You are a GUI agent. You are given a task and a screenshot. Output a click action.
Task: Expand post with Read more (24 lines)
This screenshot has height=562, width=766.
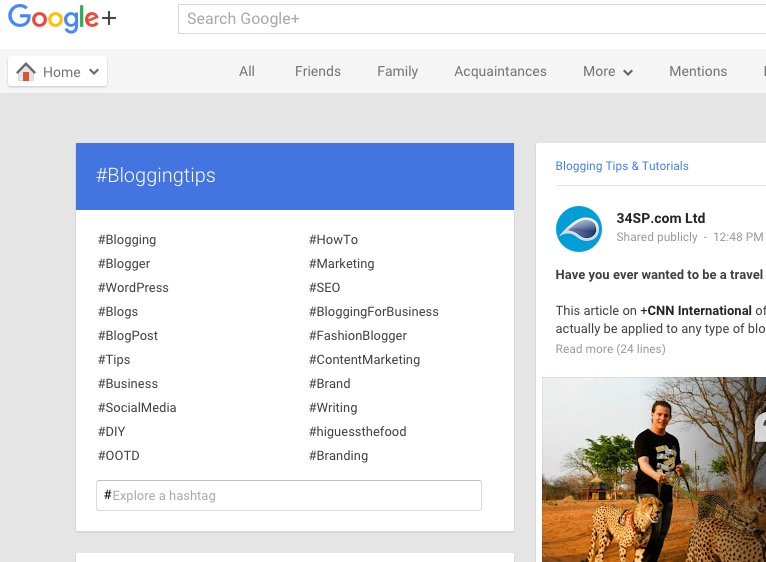pyautogui.click(x=610, y=349)
